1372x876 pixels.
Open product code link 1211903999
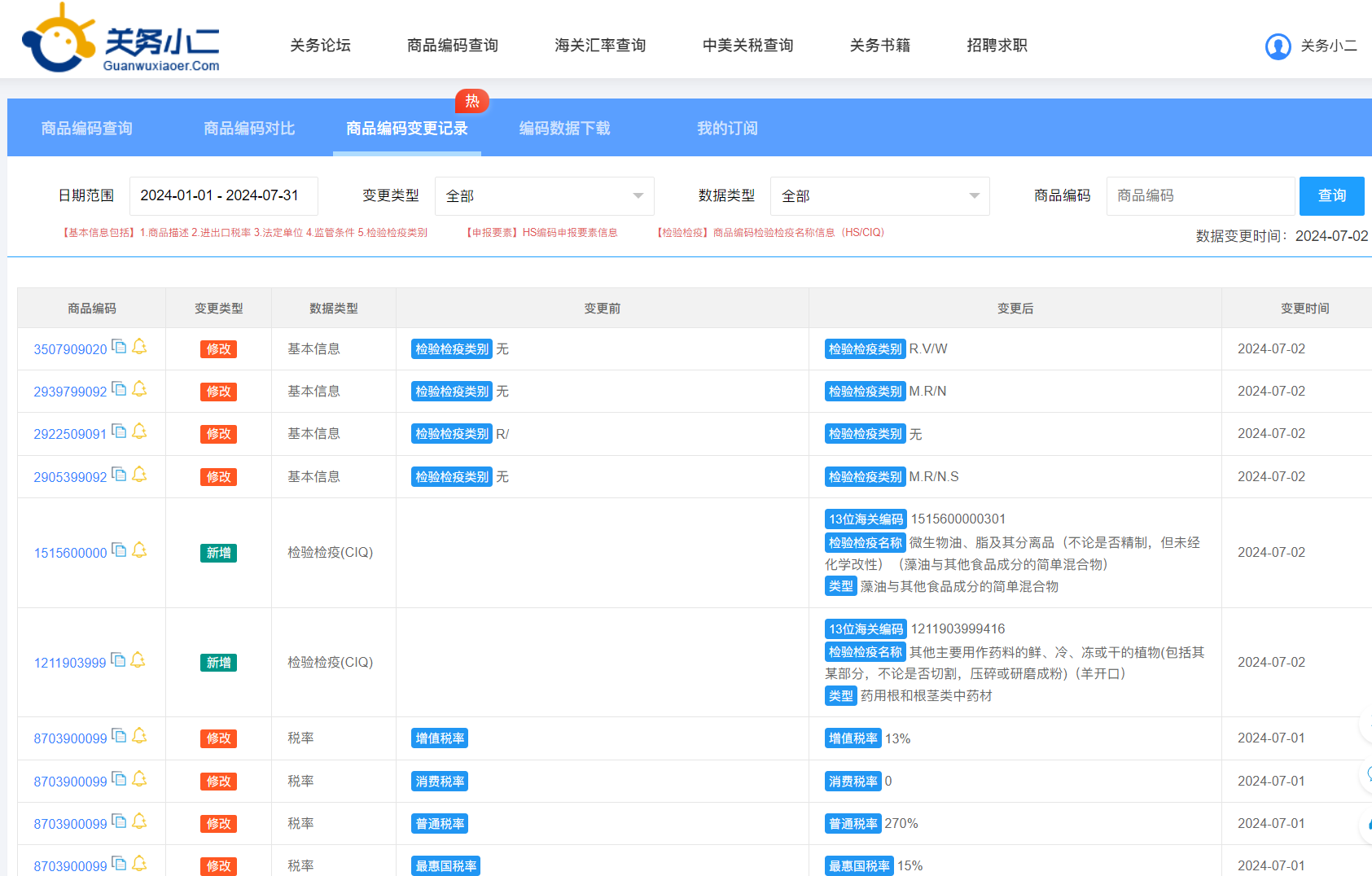pos(70,663)
